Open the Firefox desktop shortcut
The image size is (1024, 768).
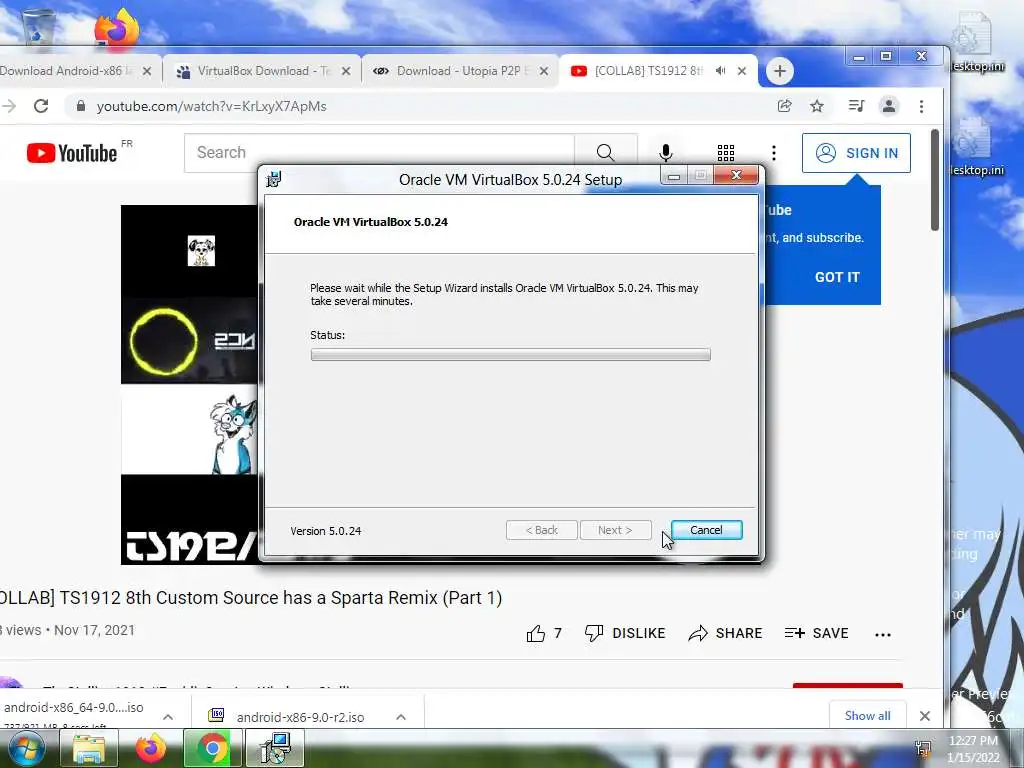[x=117, y=29]
